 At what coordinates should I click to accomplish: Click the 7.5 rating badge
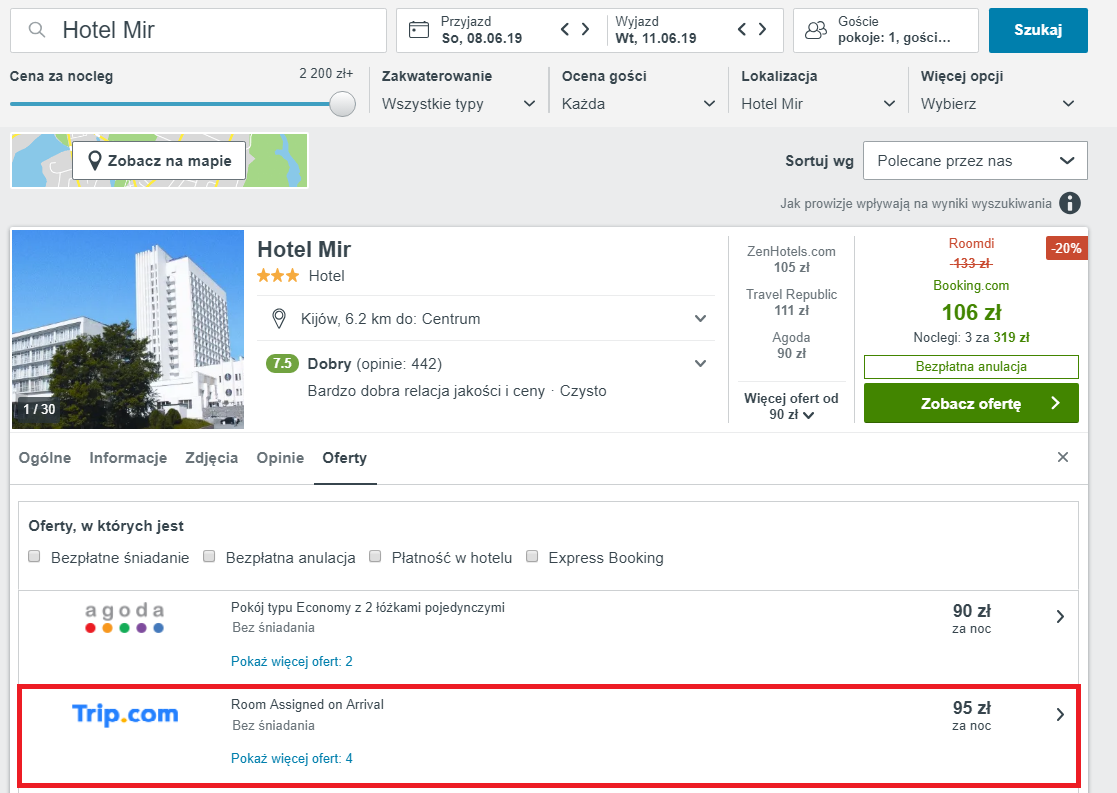click(282, 363)
